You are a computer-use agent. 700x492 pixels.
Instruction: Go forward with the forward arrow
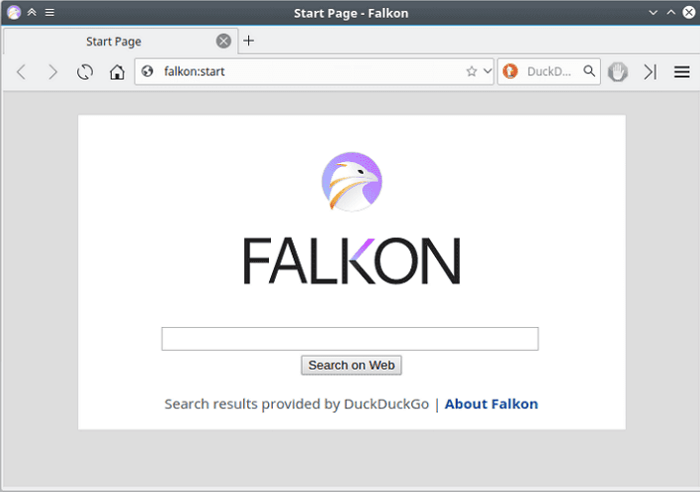click(x=53, y=71)
